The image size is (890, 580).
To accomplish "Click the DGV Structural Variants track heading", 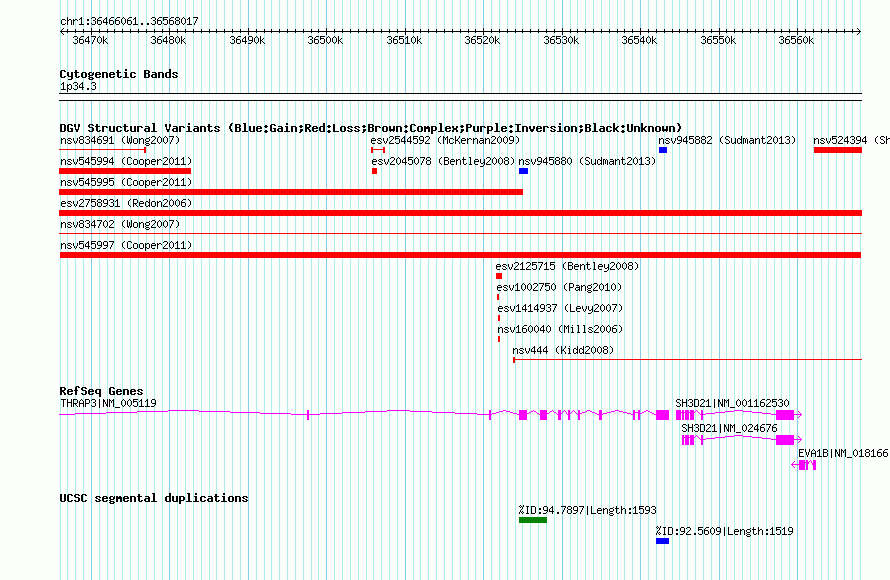I will click(371, 128).
